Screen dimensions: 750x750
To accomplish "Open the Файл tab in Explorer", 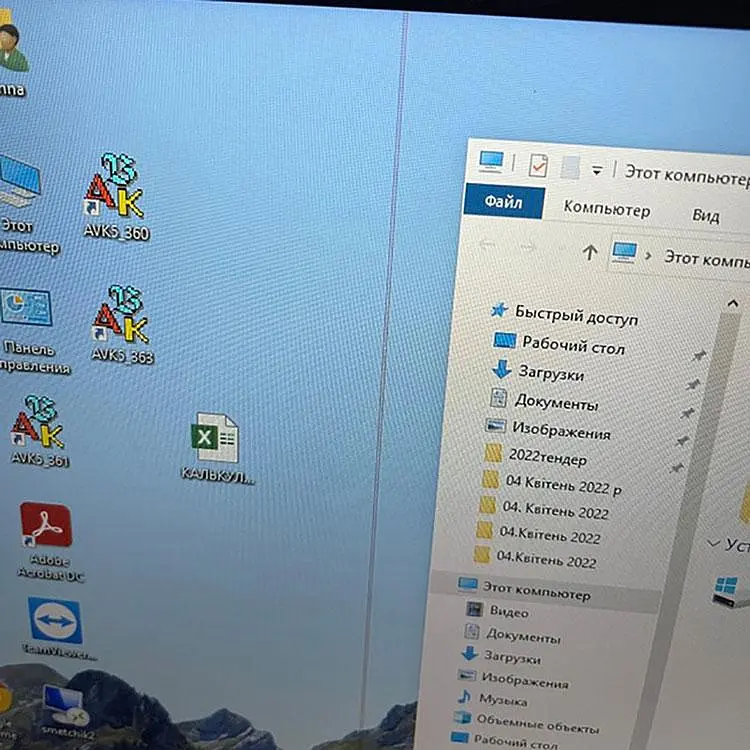I will [504, 201].
